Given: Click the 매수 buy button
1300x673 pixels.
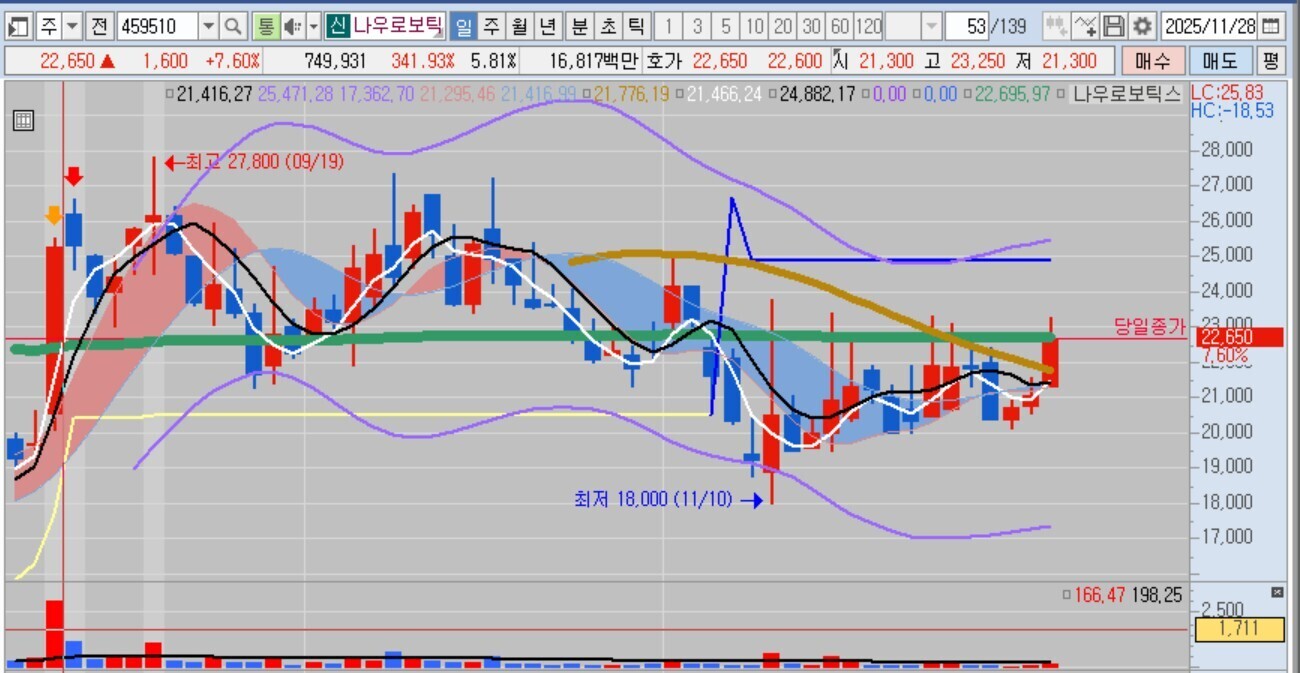Looking at the screenshot, I should tap(1152, 61).
